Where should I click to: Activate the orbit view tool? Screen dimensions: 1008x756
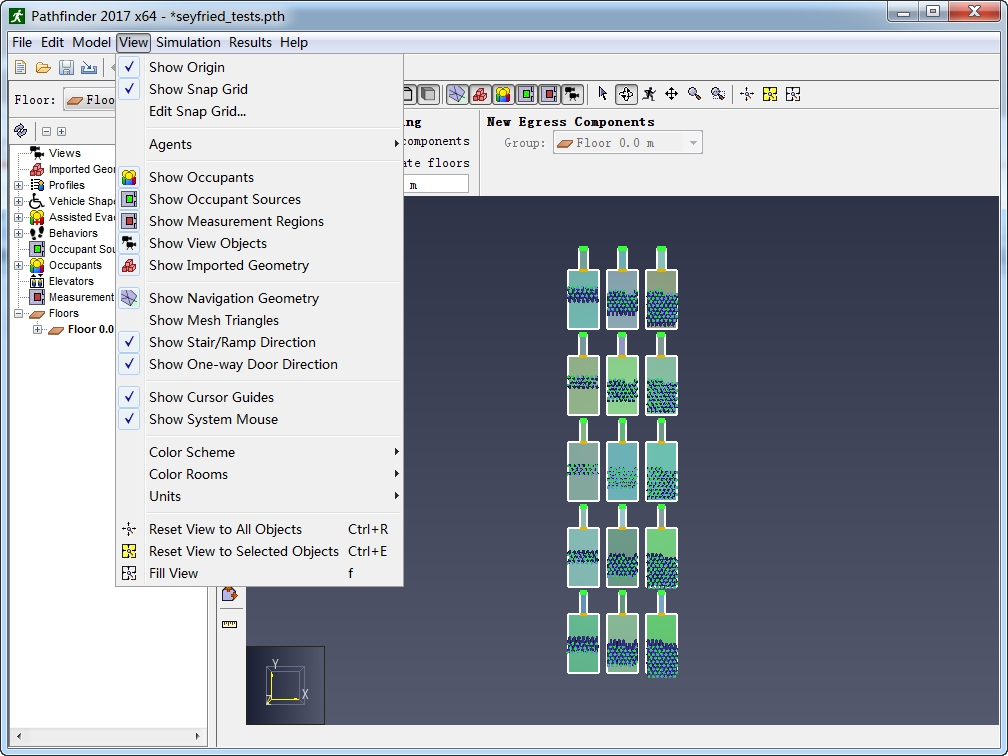(626, 94)
